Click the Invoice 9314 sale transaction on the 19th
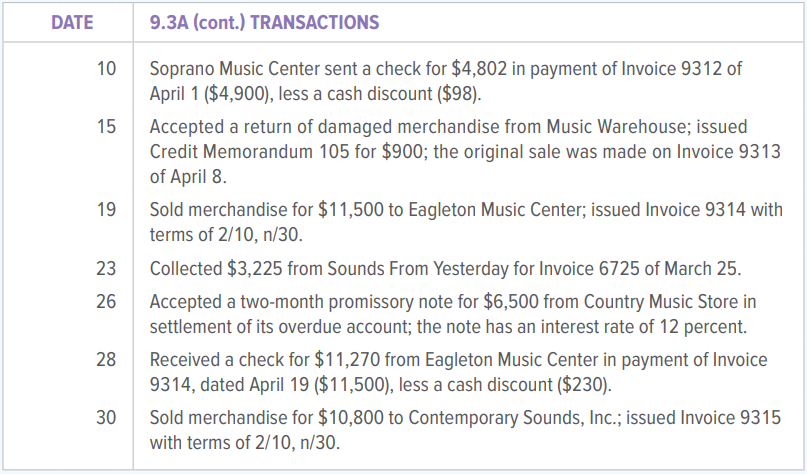Screen dimensions: 807x474 pyautogui.click(x=464, y=221)
